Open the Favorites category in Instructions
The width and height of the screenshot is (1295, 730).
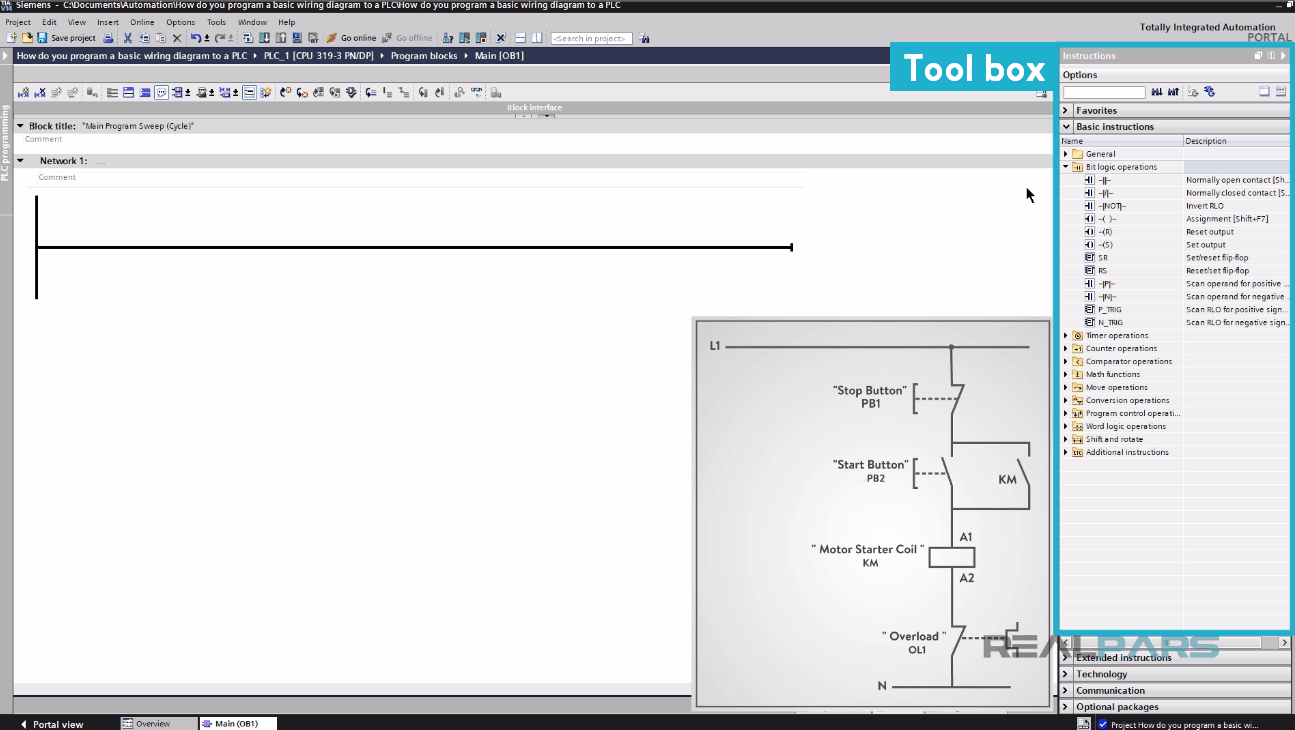coord(1065,110)
